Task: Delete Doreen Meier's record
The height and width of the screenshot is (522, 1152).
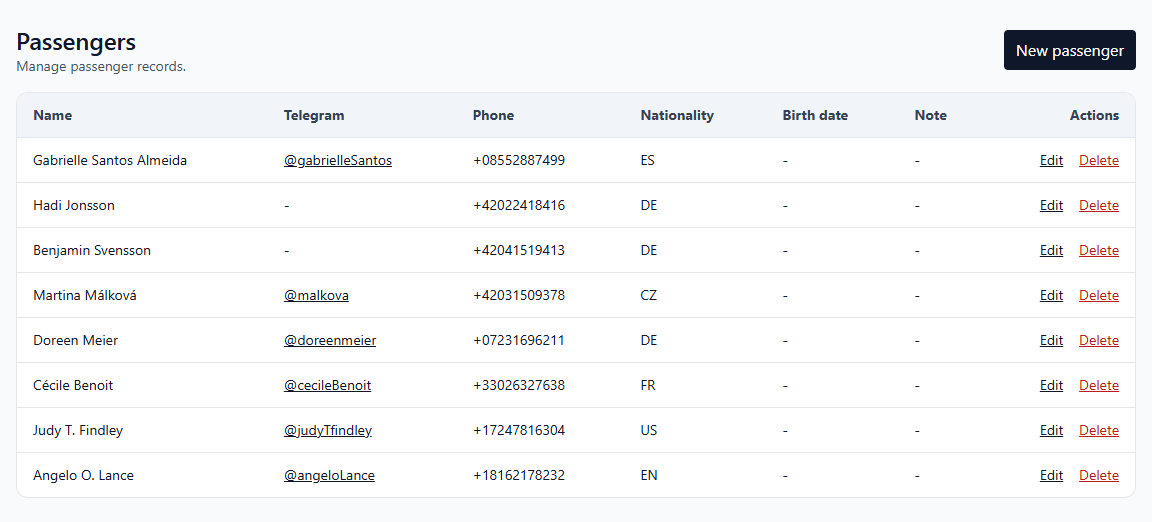Action: tap(1098, 340)
